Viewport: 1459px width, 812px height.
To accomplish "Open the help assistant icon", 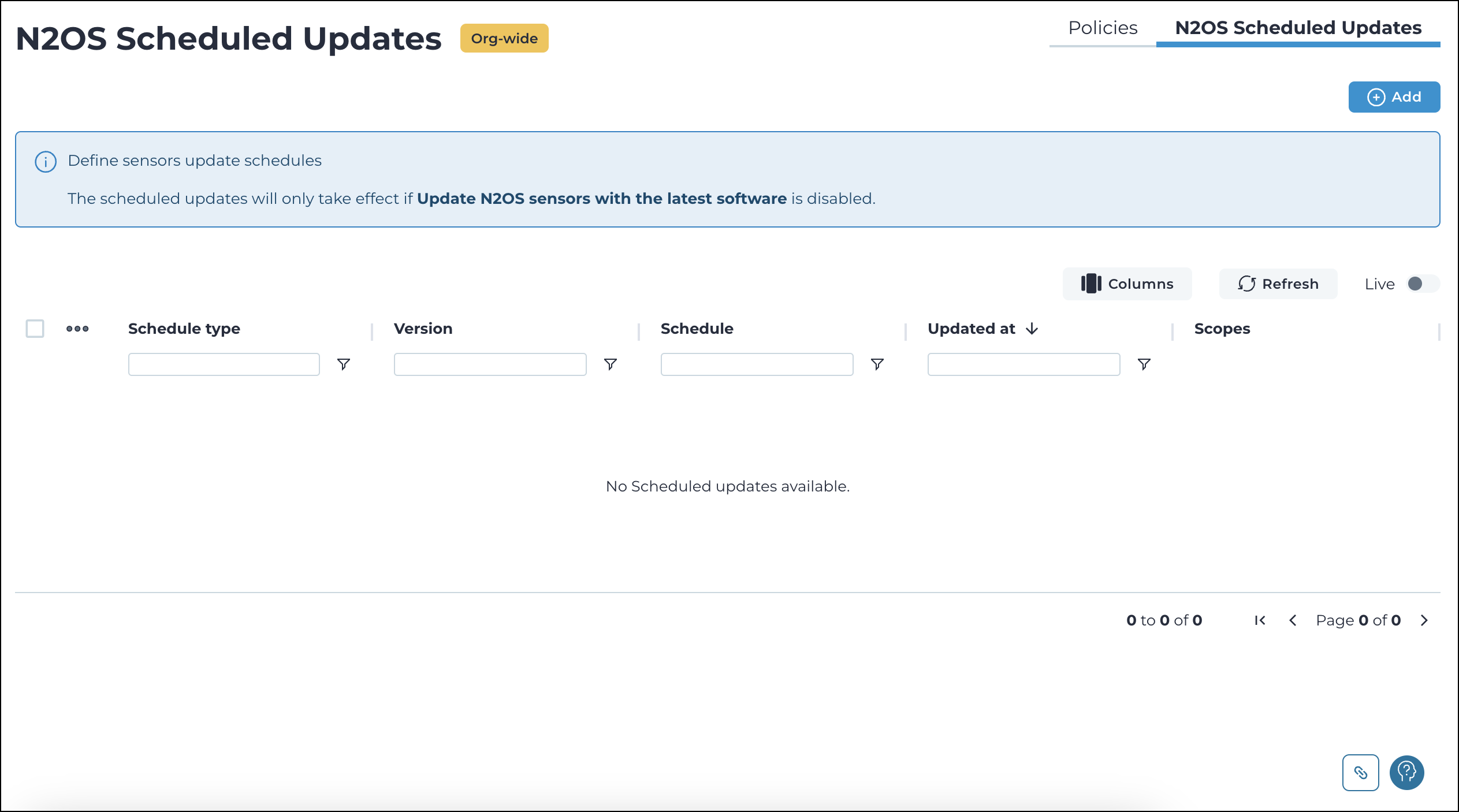I will 1407,773.
